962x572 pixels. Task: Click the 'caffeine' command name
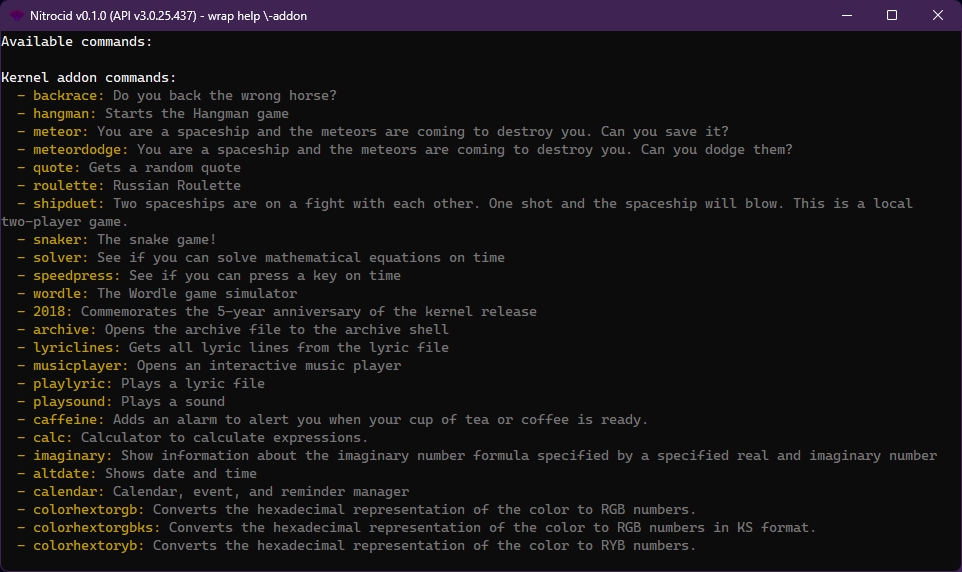point(68,420)
